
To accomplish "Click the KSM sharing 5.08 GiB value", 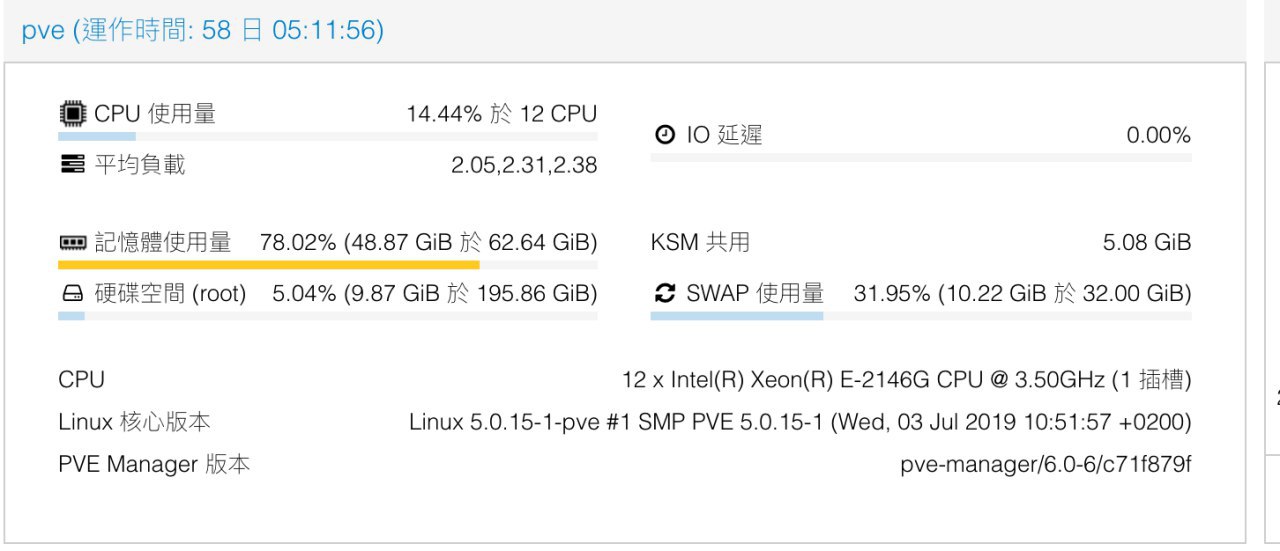I will [1147, 242].
